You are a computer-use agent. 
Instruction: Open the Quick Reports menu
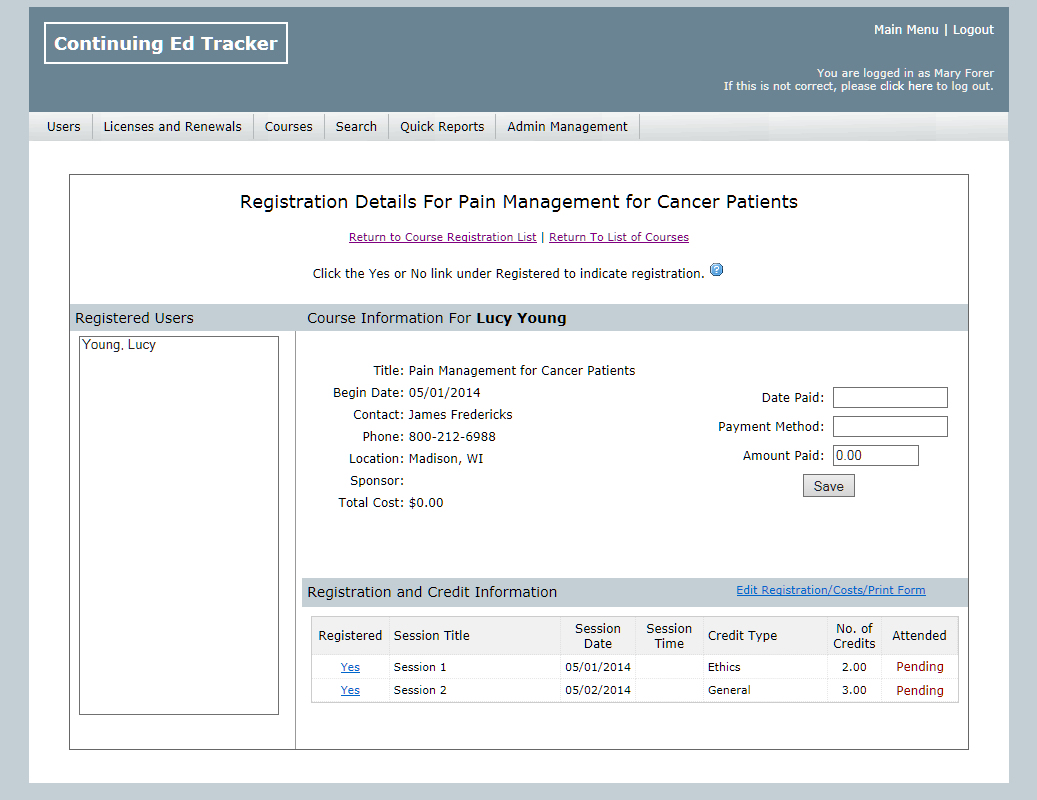(442, 127)
